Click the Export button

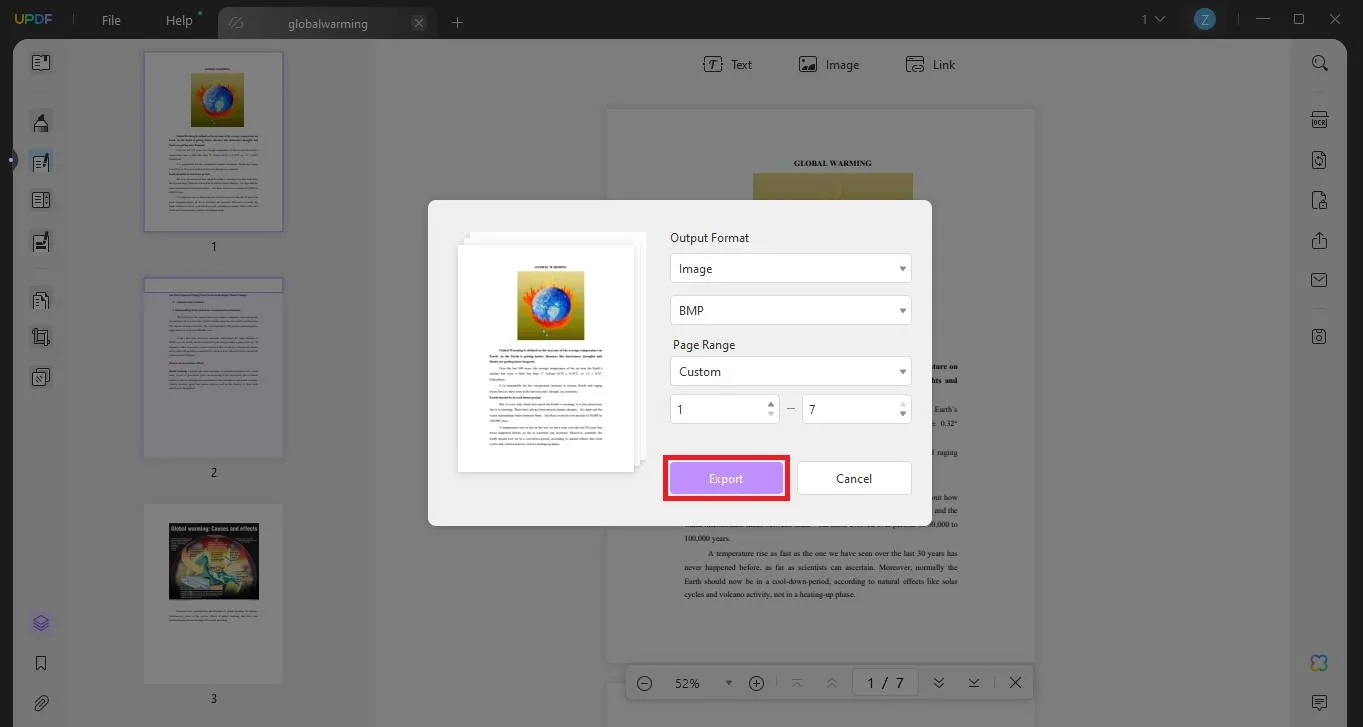(726, 478)
